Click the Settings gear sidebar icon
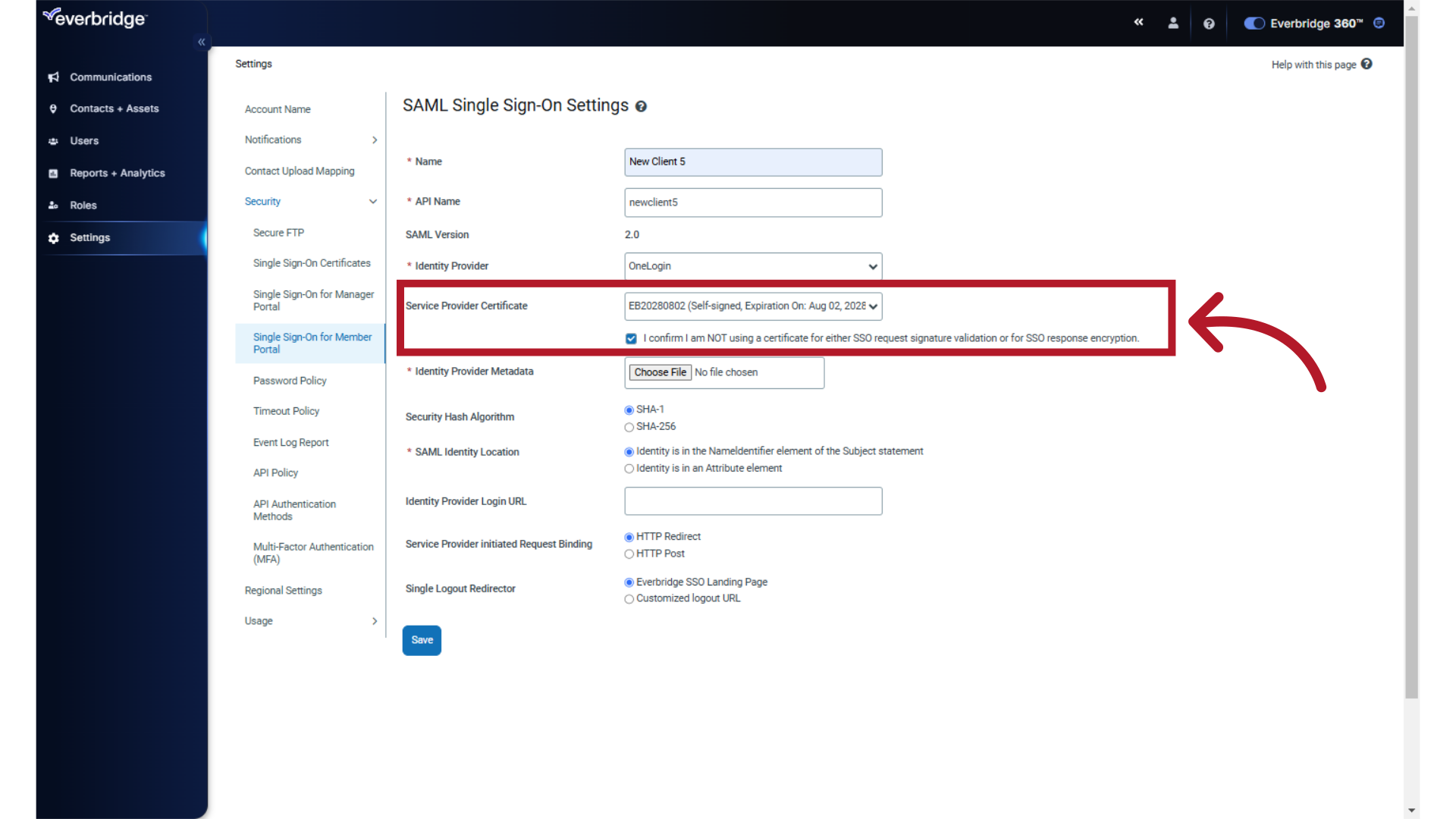 tap(55, 237)
